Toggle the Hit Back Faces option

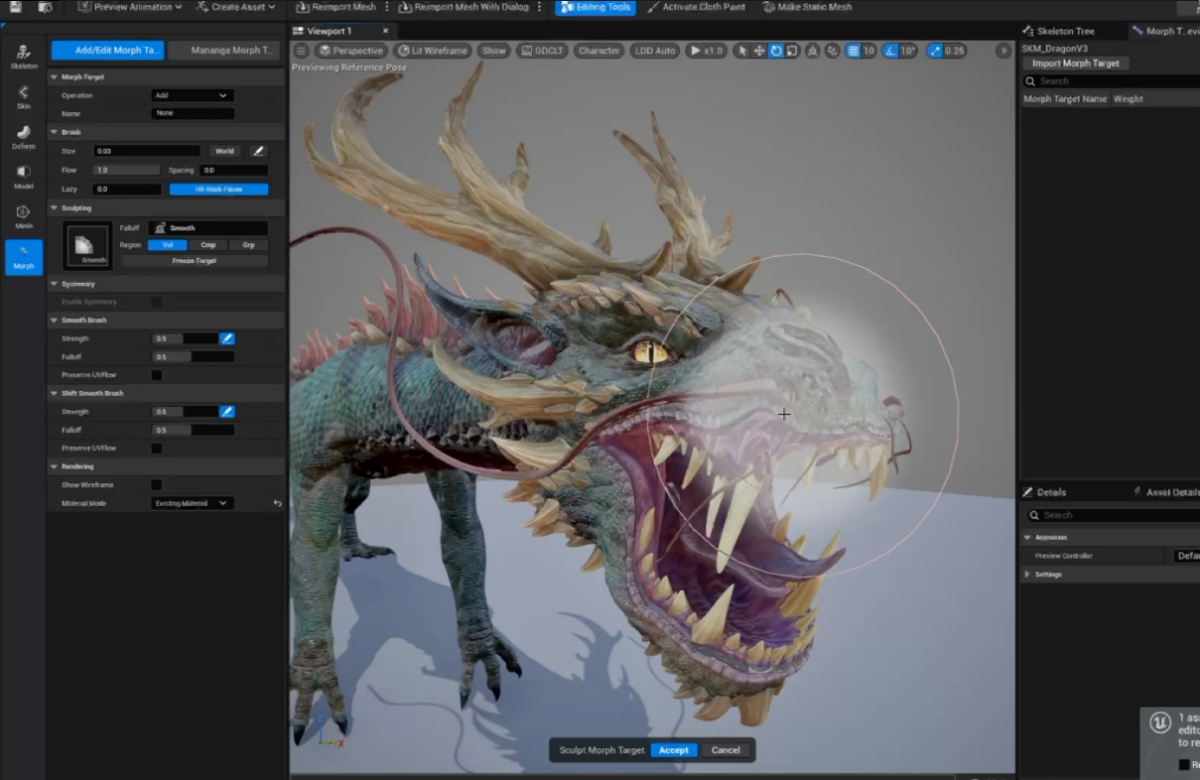click(219, 189)
